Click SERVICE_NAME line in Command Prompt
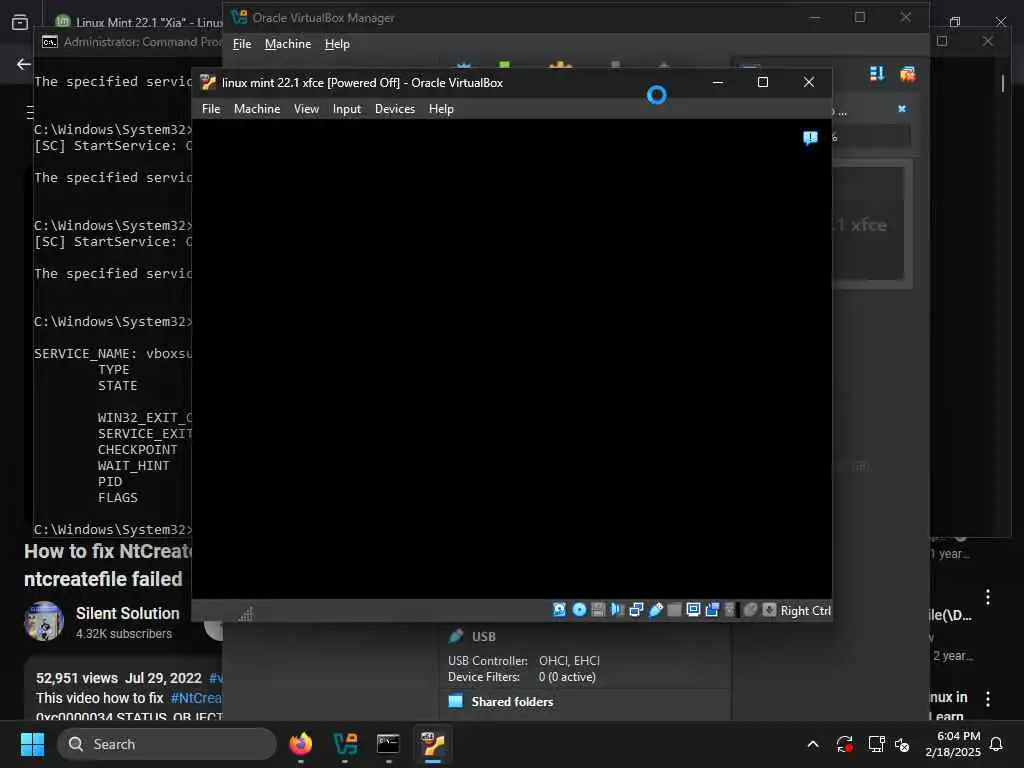The width and height of the screenshot is (1024, 768). click(x=113, y=354)
